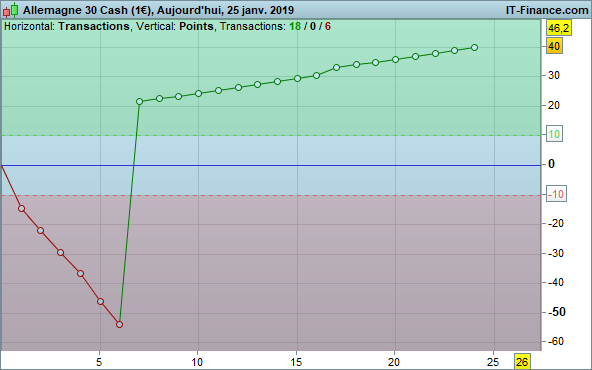Viewport: 592px width, 370px height.
Task: Click the green 10 threshold label
Action: point(554,134)
